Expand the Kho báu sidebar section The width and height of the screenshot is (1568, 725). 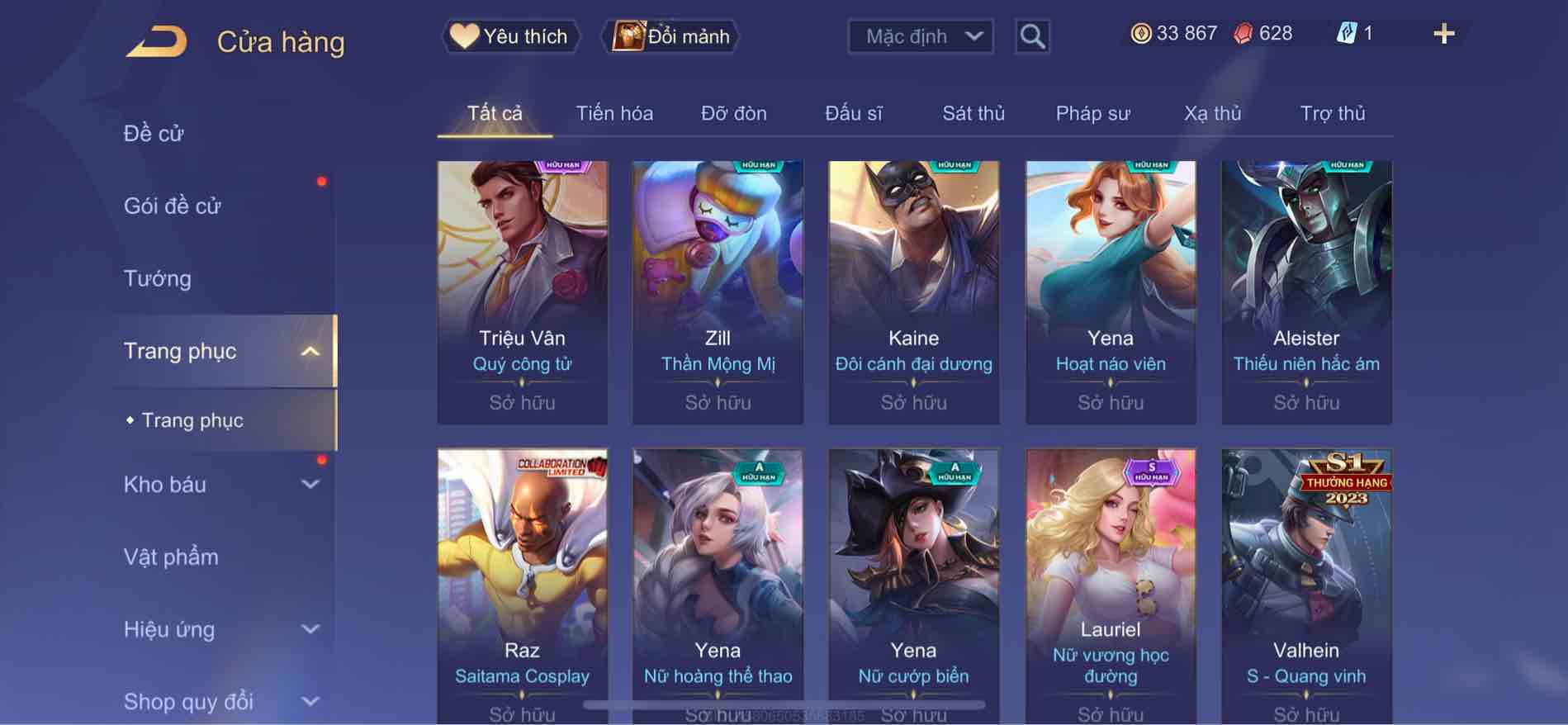coord(310,485)
